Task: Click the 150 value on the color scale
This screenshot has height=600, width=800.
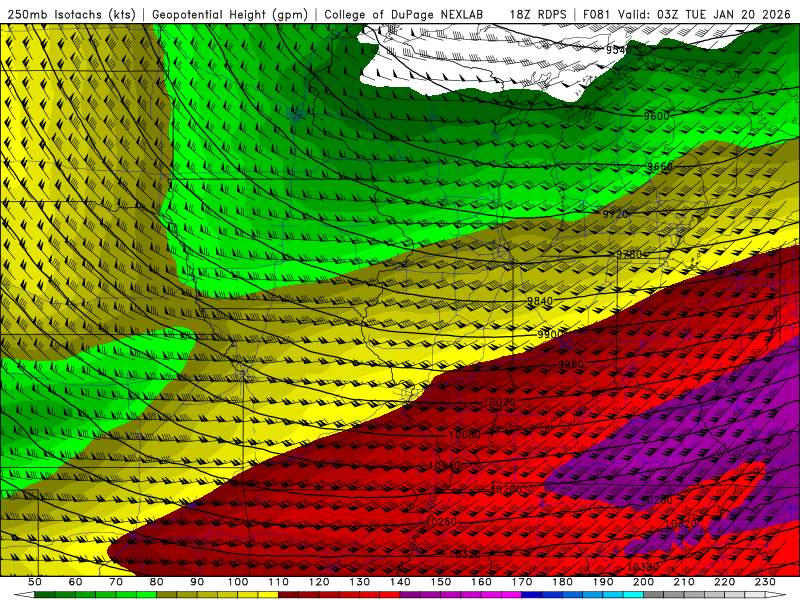Action: coord(441,582)
